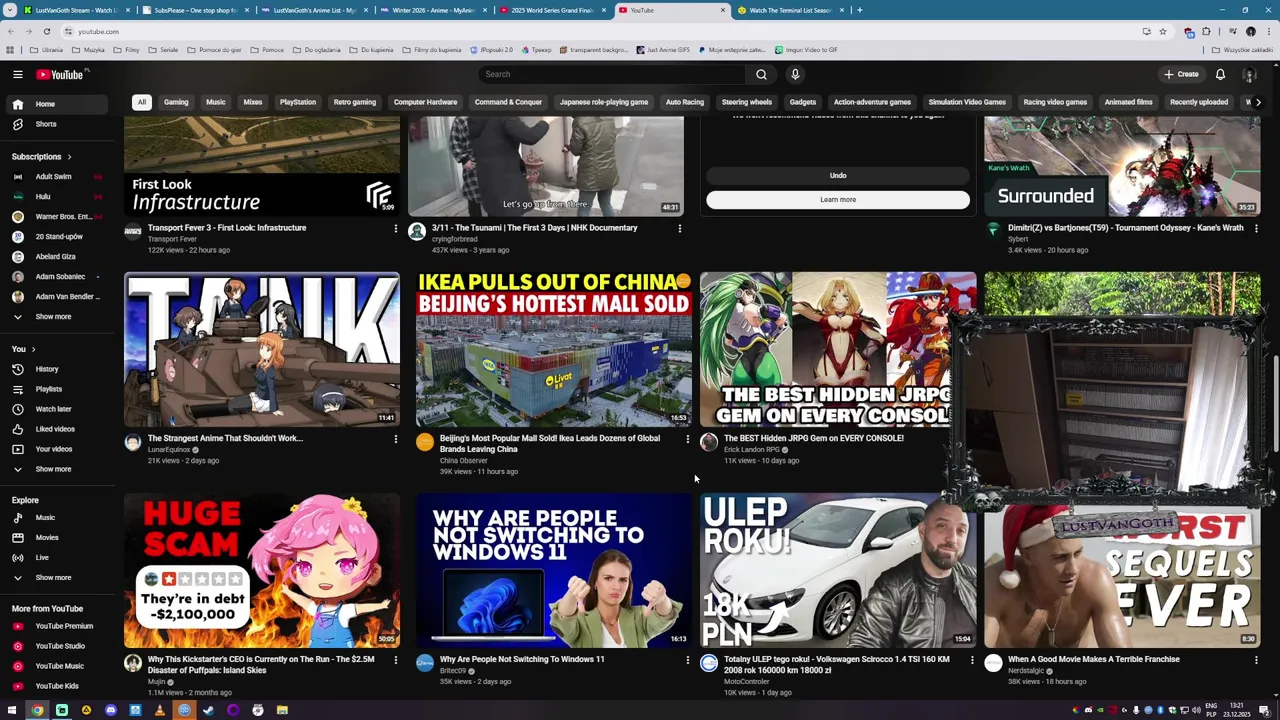The width and height of the screenshot is (1280, 720).
Task: Start voice search with the microphone icon
Action: pos(795,74)
